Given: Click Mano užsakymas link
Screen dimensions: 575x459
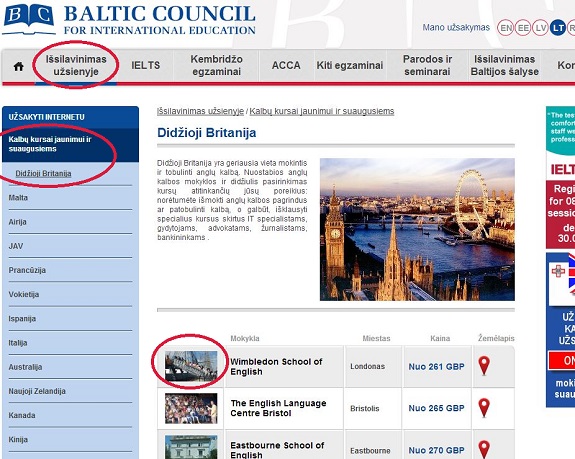Looking at the screenshot, I should pos(456,27).
